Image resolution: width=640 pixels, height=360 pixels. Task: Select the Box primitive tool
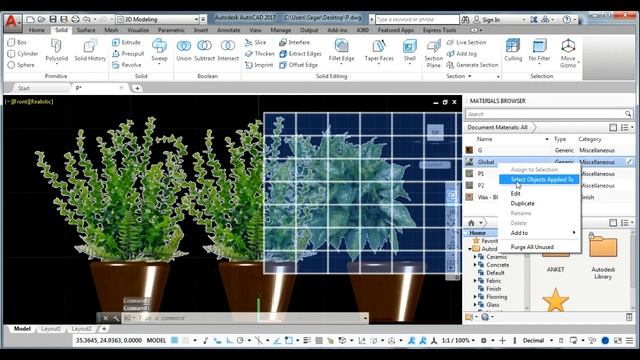click(x=17, y=42)
